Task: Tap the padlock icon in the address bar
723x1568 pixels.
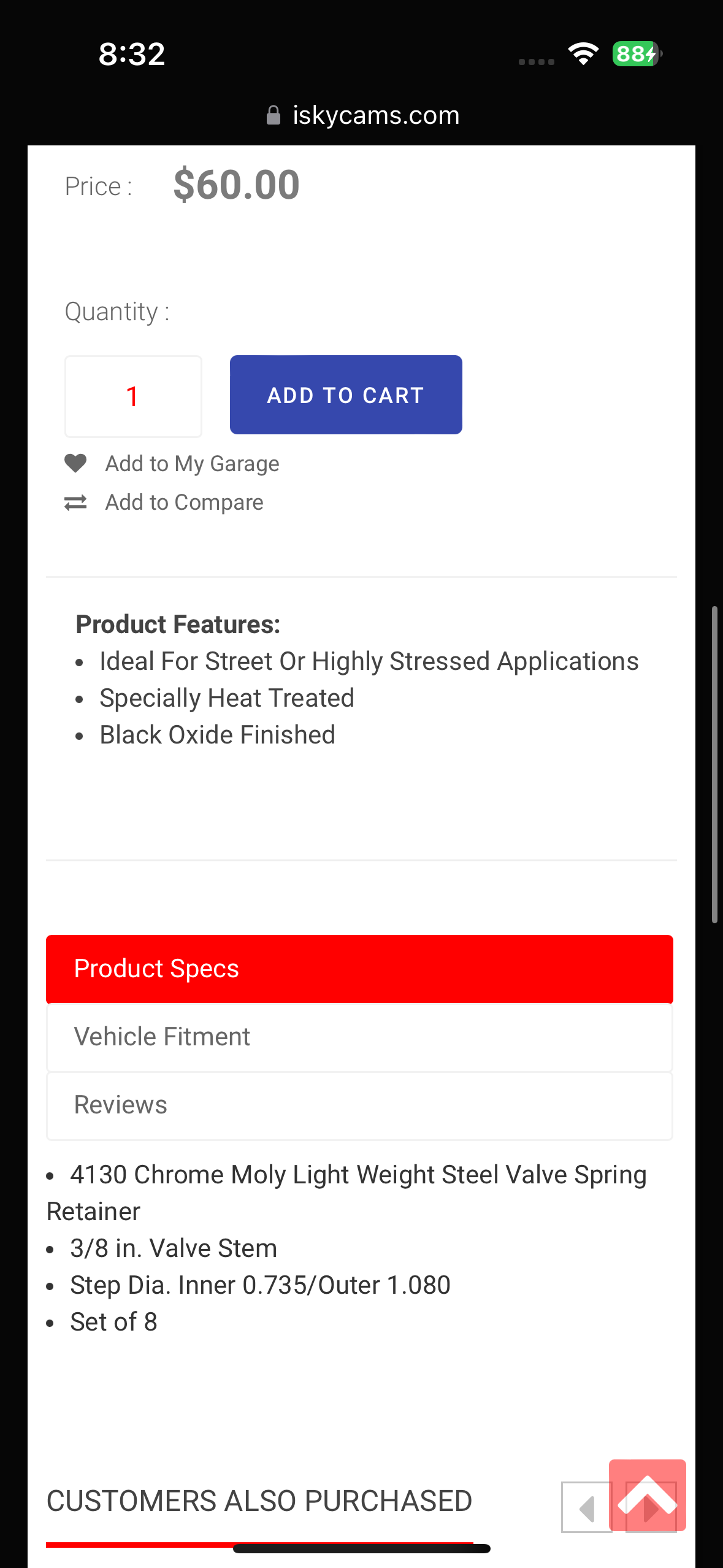Action: 274,115
